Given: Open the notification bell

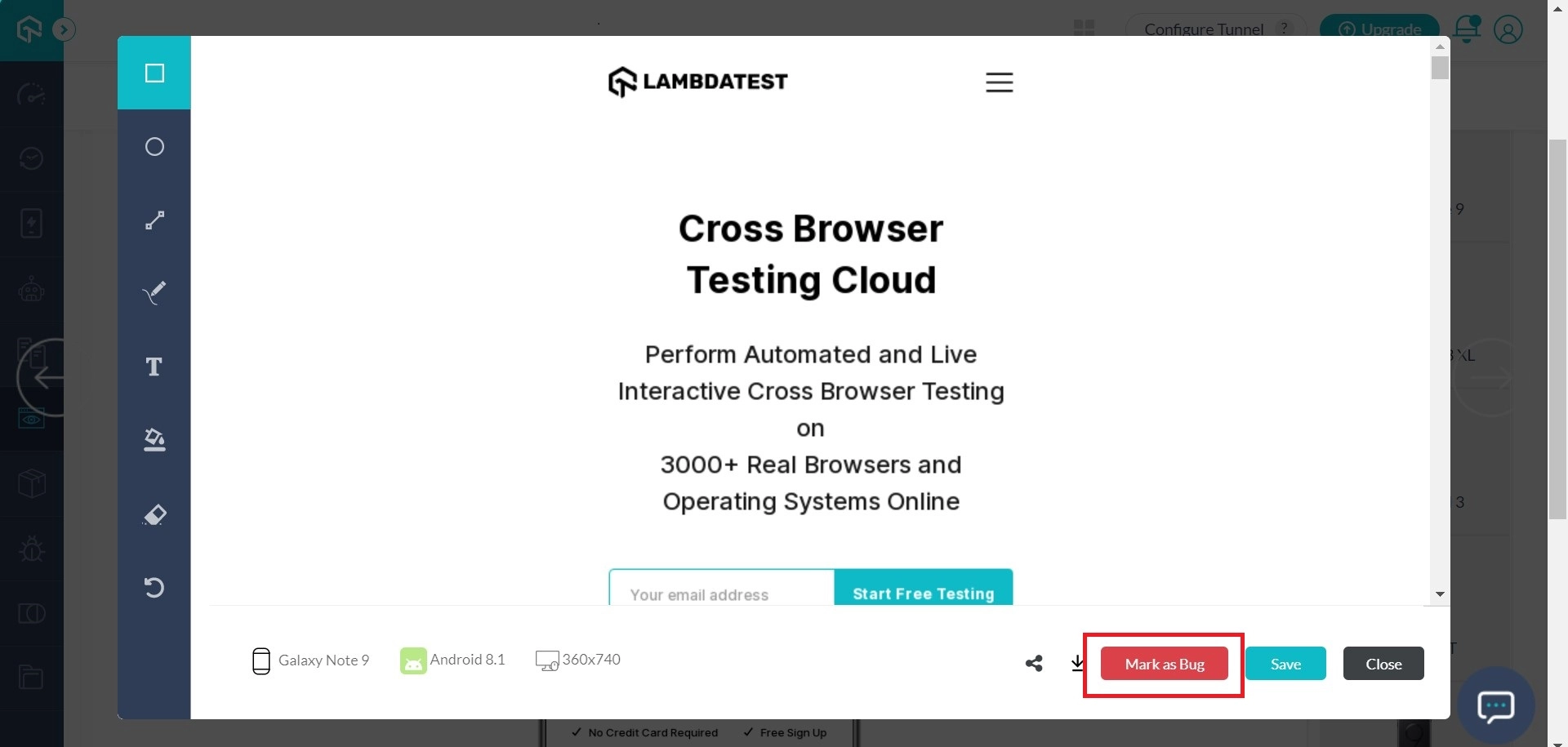Looking at the screenshot, I should click(x=1468, y=29).
